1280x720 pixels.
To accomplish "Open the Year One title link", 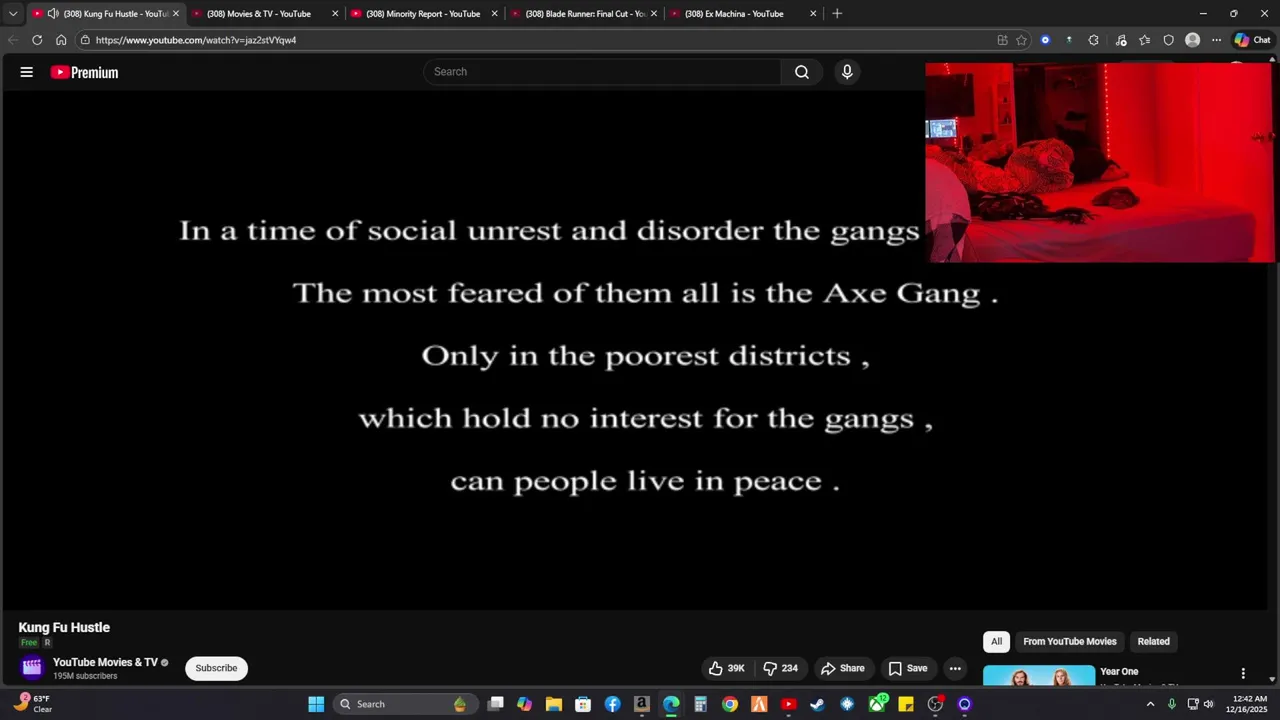I will (1119, 672).
